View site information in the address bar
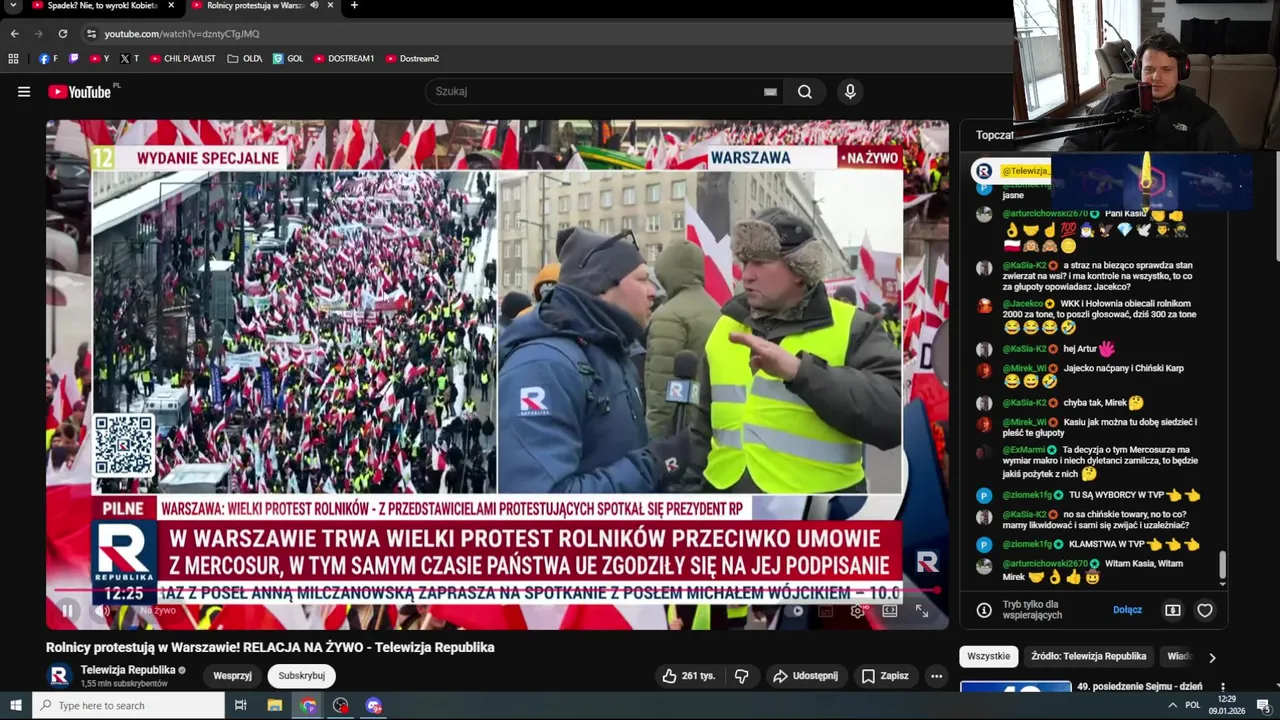 [91, 34]
